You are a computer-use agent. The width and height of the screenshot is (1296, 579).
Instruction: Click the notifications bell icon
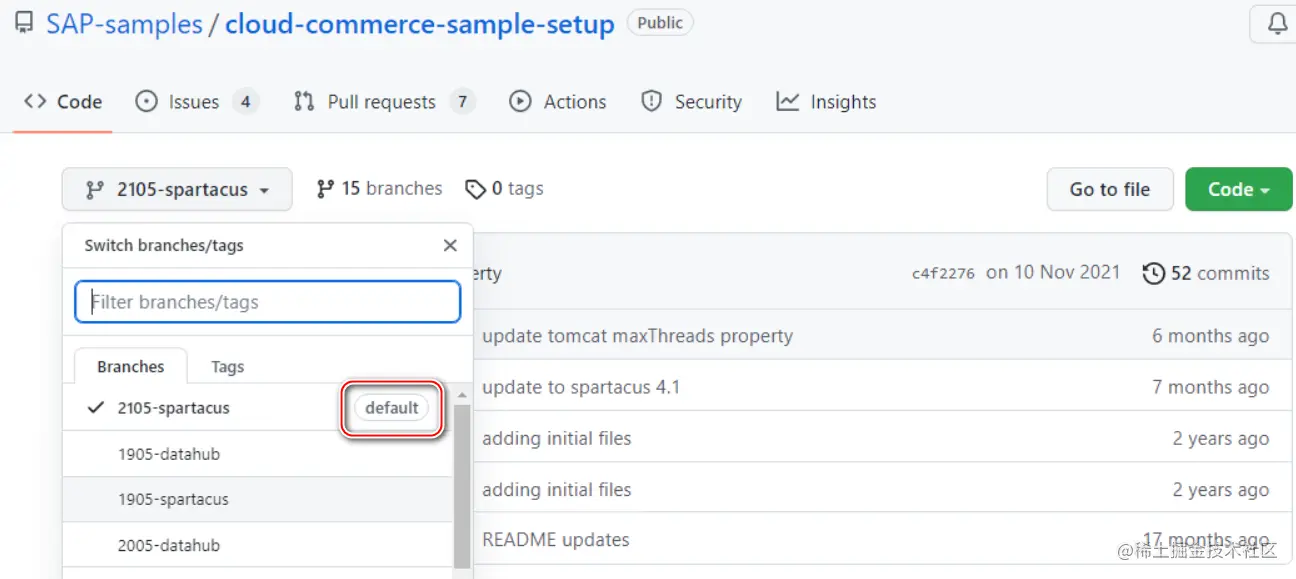coord(1277,24)
